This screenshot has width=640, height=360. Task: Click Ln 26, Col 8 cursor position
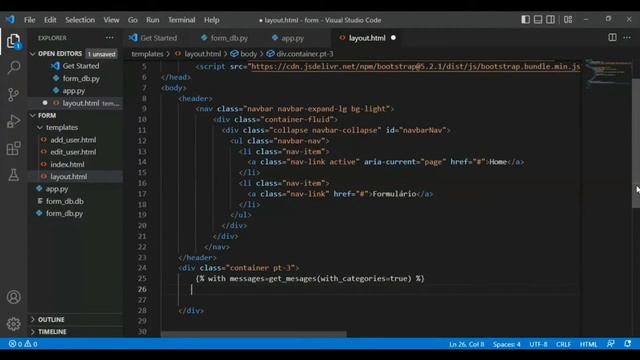tap(467, 344)
